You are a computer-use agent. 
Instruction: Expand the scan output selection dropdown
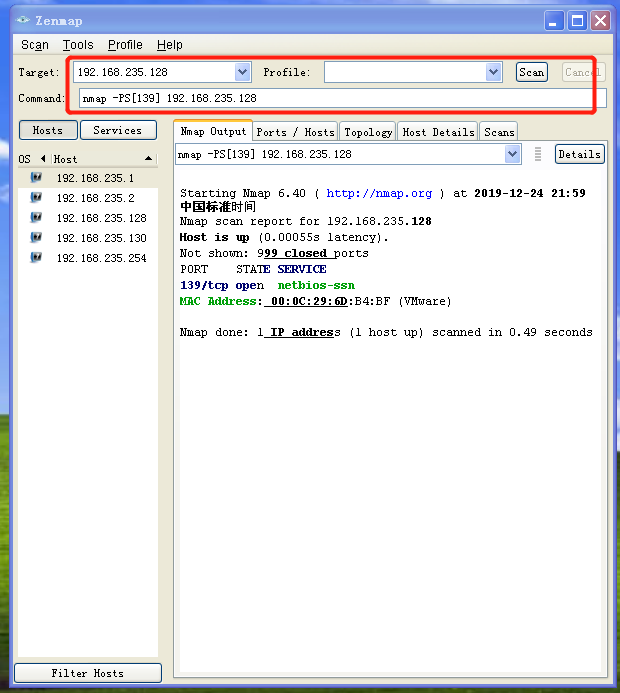[x=512, y=154]
